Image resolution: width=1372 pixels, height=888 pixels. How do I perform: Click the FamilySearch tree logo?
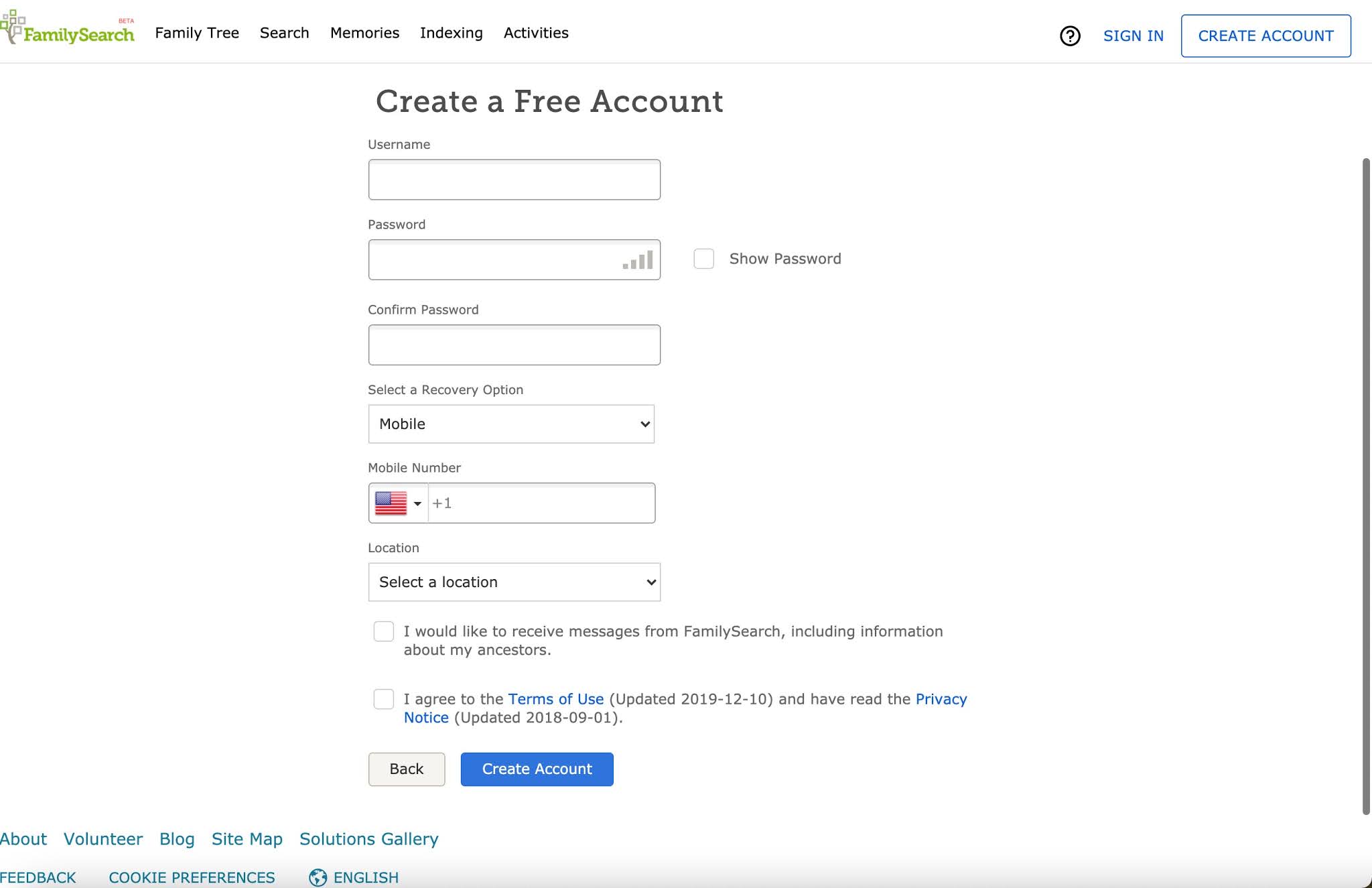pyautogui.click(x=12, y=27)
